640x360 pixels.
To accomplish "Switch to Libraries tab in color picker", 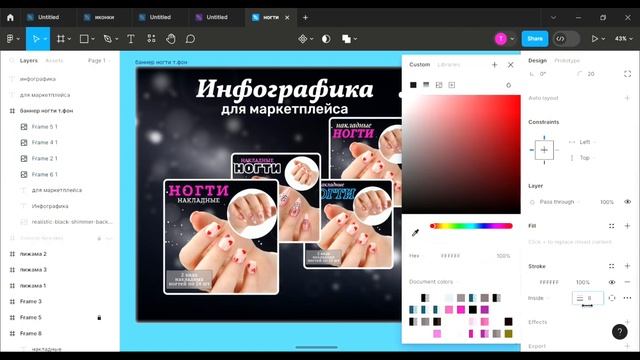I will tap(448, 64).
